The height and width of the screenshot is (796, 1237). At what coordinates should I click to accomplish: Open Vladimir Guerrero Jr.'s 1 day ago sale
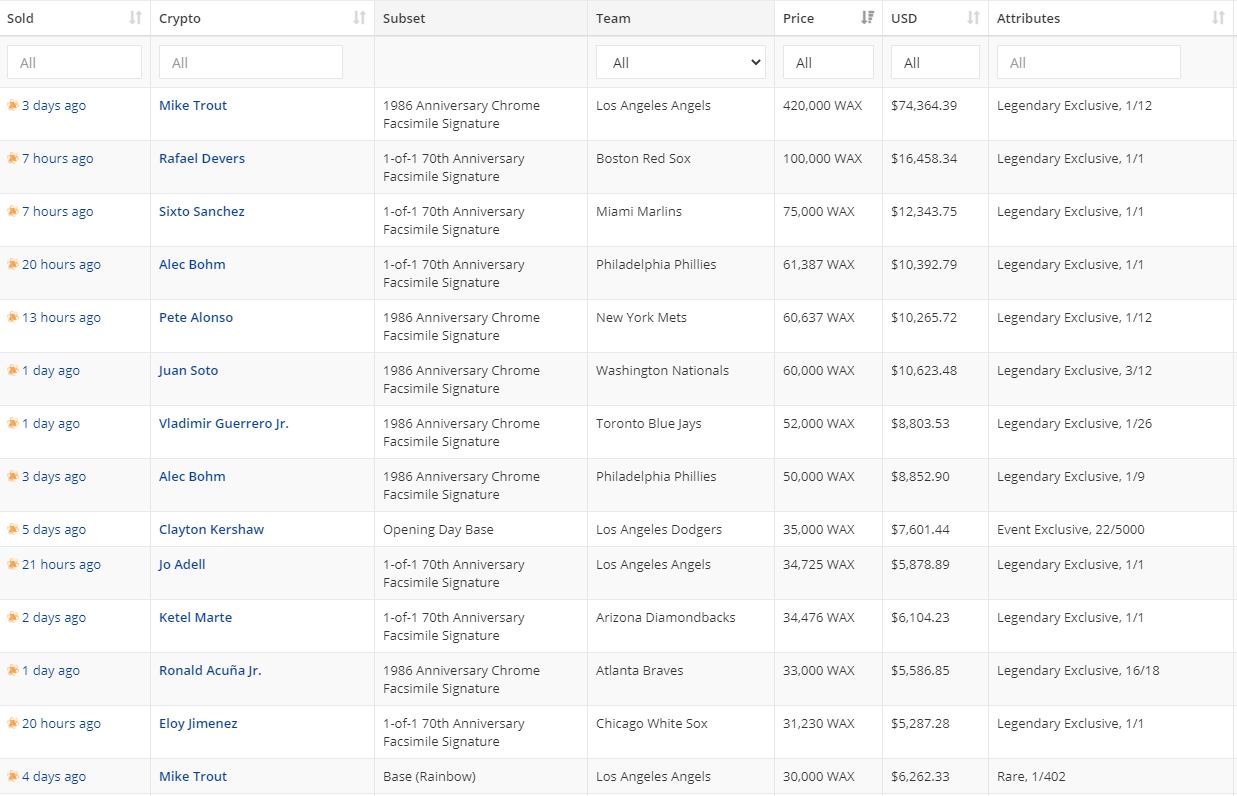pyautogui.click(x=50, y=423)
